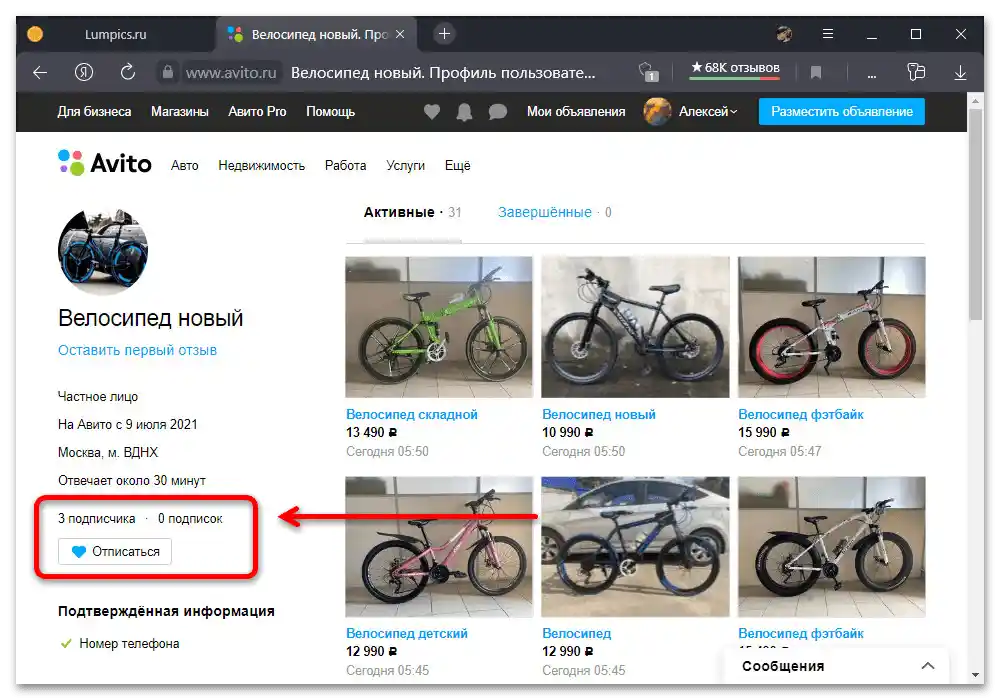Open browser downloads arrow icon
Image resolution: width=1000 pixels, height=700 pixels.
point(960,73)
